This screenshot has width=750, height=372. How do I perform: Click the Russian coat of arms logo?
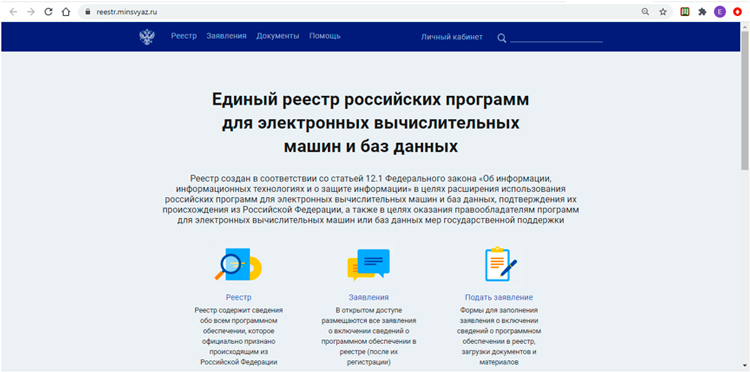147,37
